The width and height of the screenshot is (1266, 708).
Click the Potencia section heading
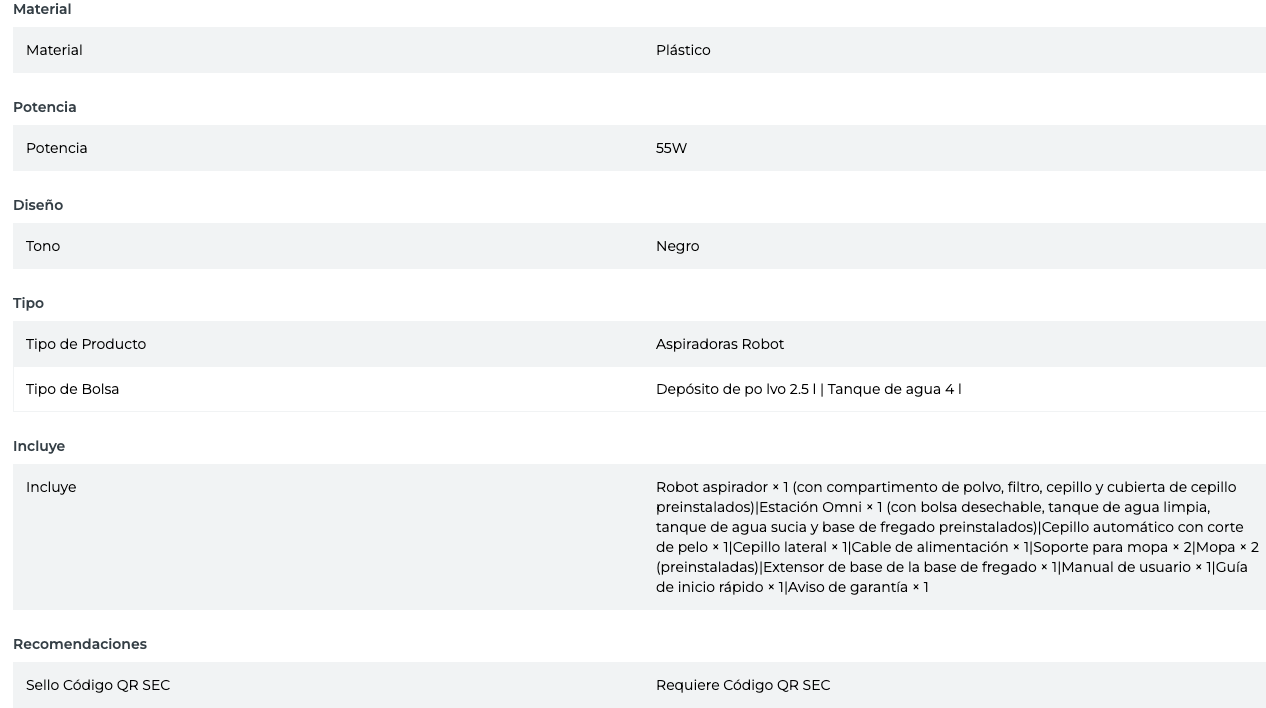(44, 107)
